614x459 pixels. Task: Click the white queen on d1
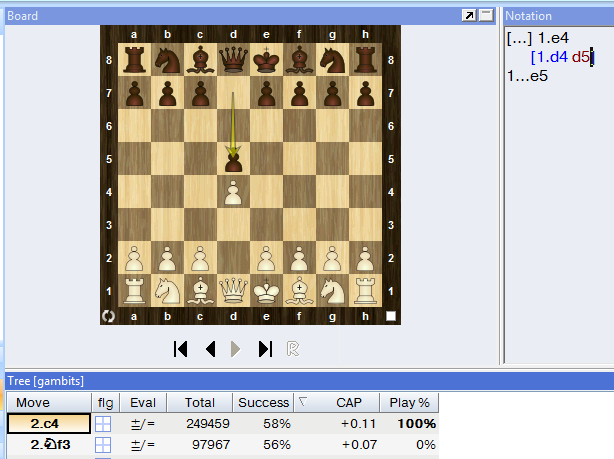(x=233, y=291)
